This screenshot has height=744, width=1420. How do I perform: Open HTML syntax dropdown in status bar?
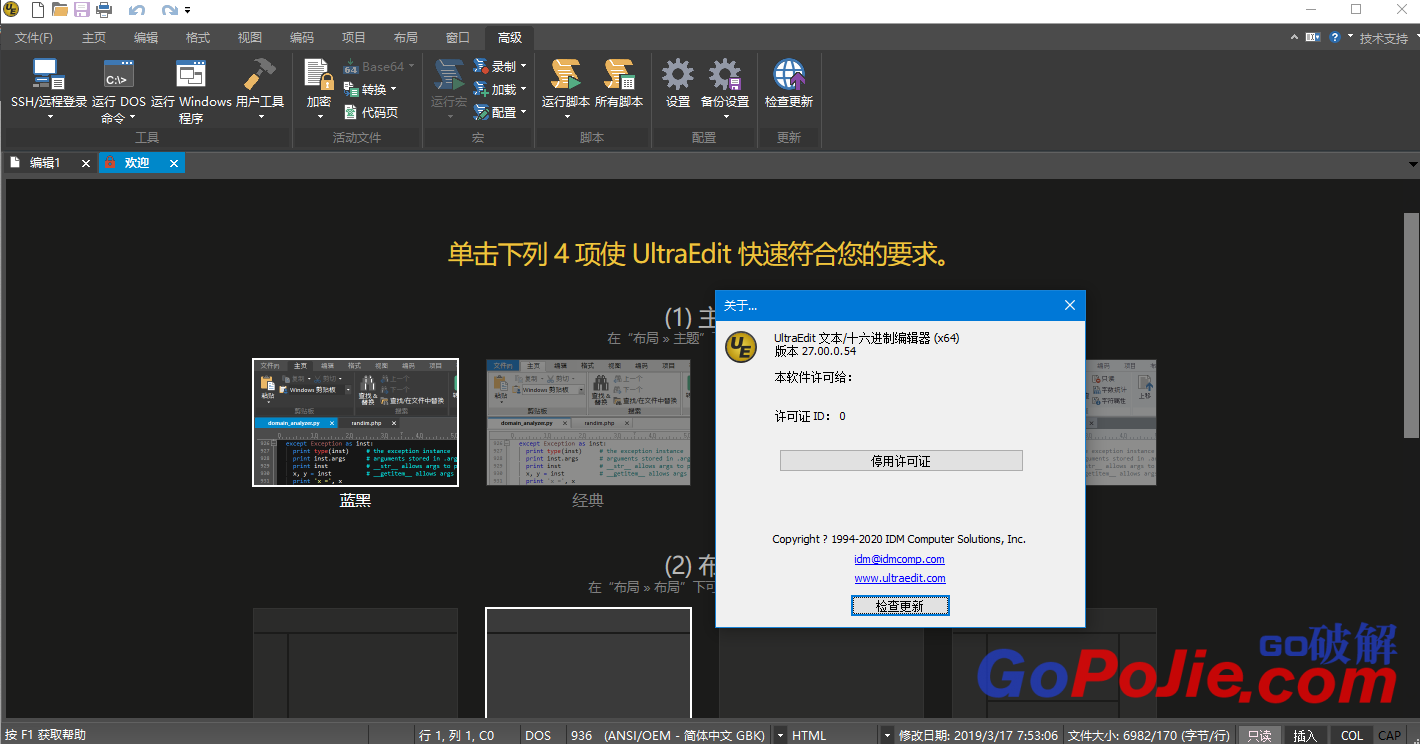(886, 735)
